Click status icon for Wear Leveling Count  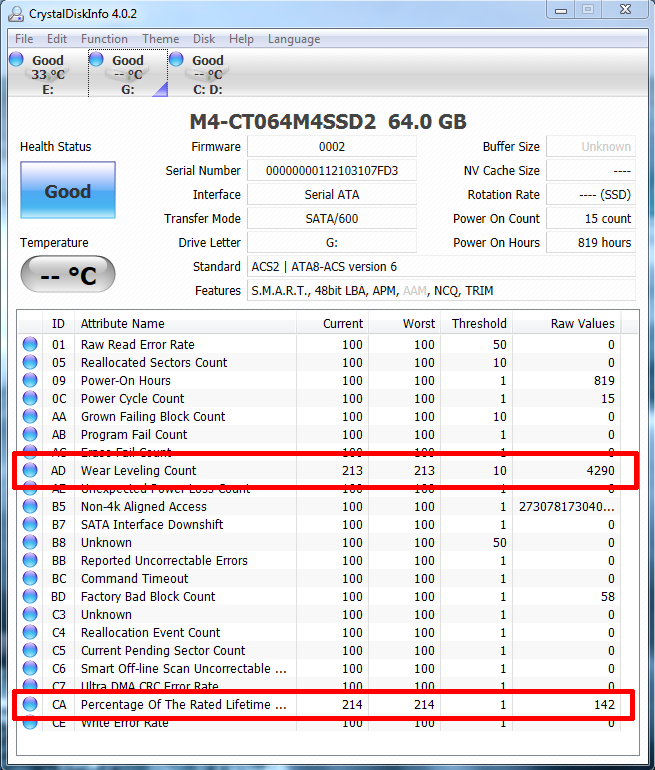pyautogui.click(x=30, y=470)
